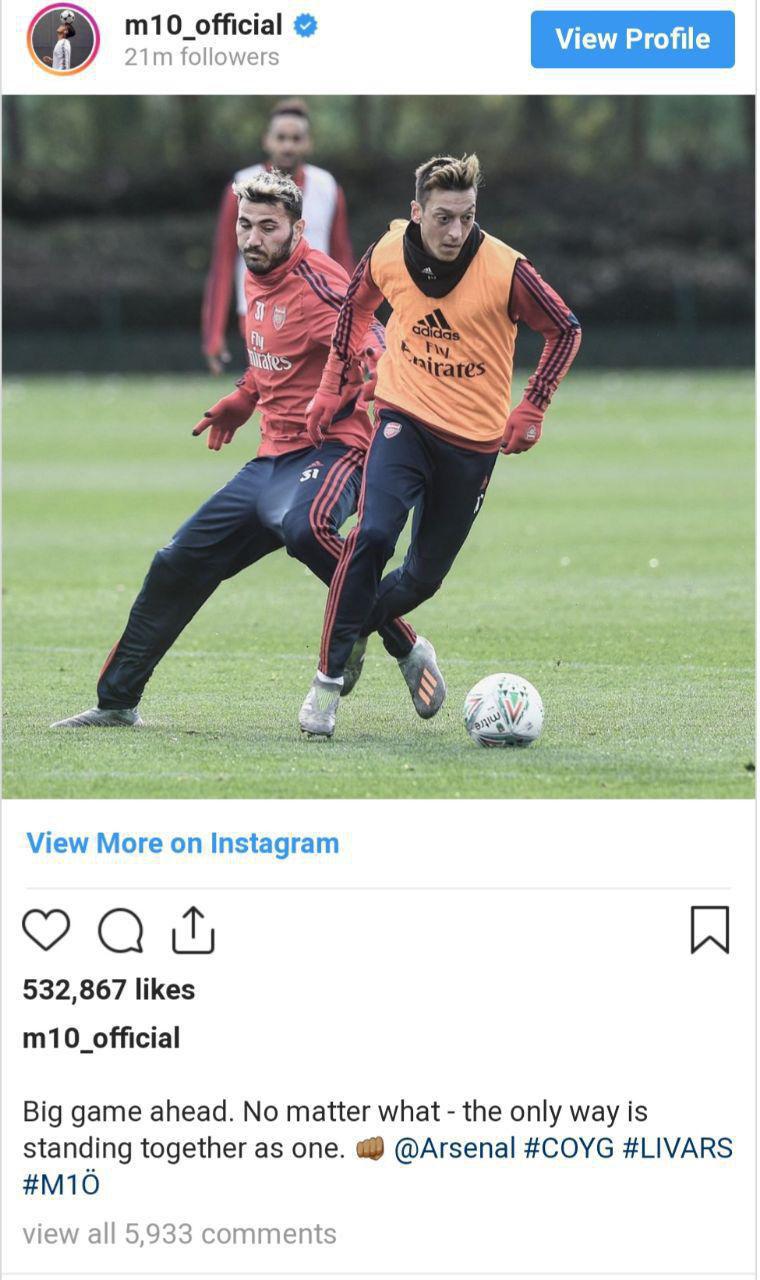Tap the share upload icon
760x1280 pixels.
coord(193,929)
